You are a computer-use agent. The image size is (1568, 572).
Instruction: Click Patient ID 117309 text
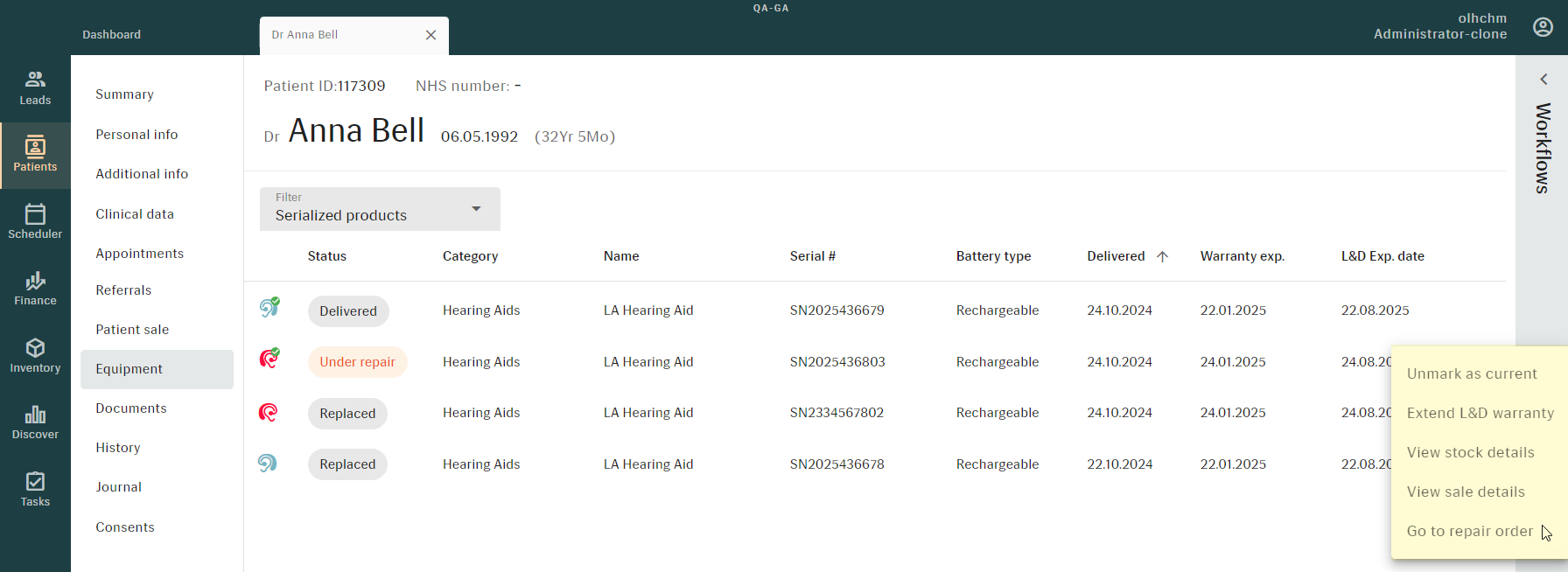pos(325,86)
